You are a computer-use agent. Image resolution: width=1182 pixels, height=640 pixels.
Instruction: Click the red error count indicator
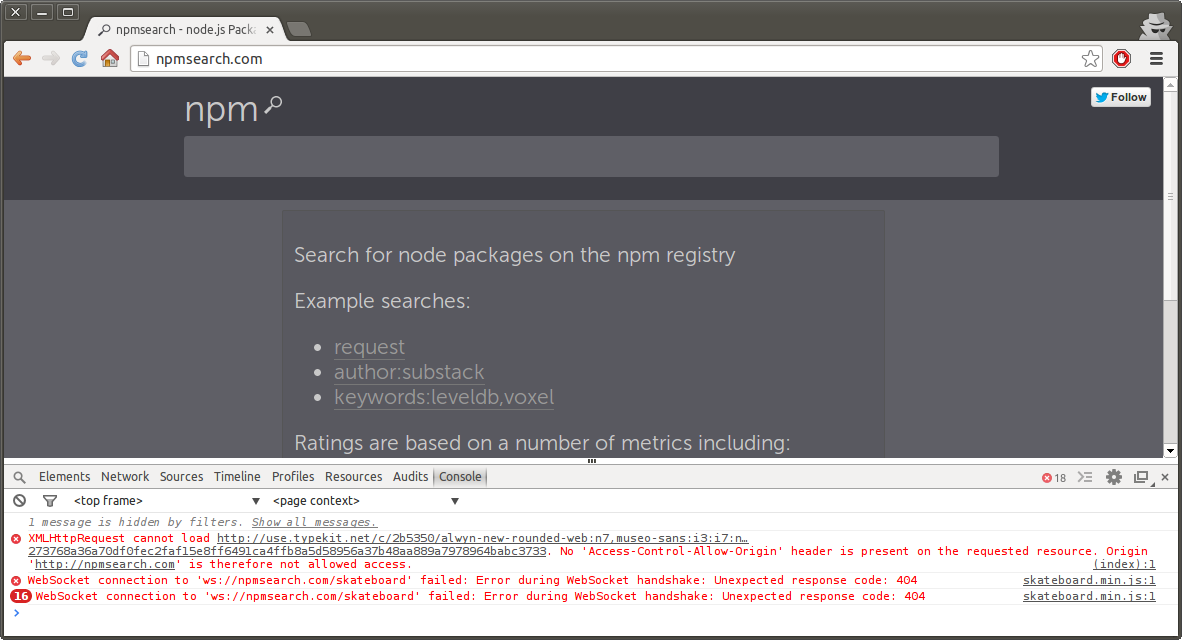click(1054, 478)
